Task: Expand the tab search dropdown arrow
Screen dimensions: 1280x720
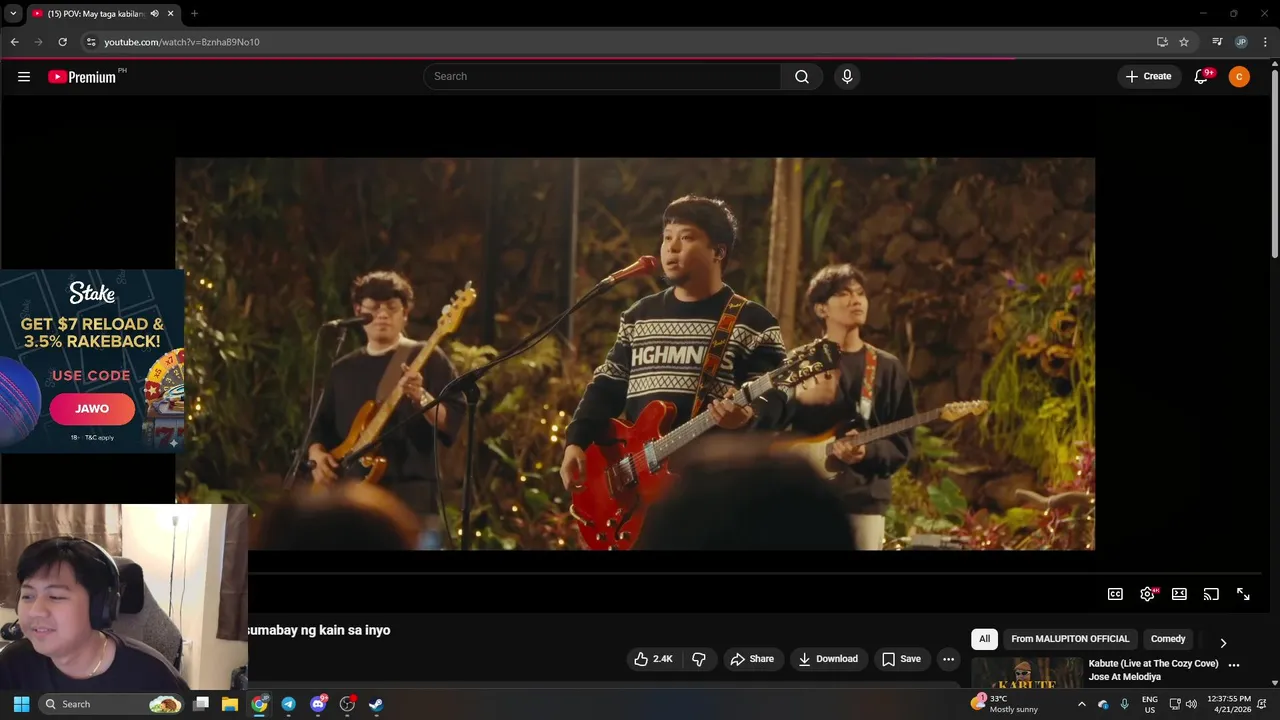Action: click(x=13, y=13)
